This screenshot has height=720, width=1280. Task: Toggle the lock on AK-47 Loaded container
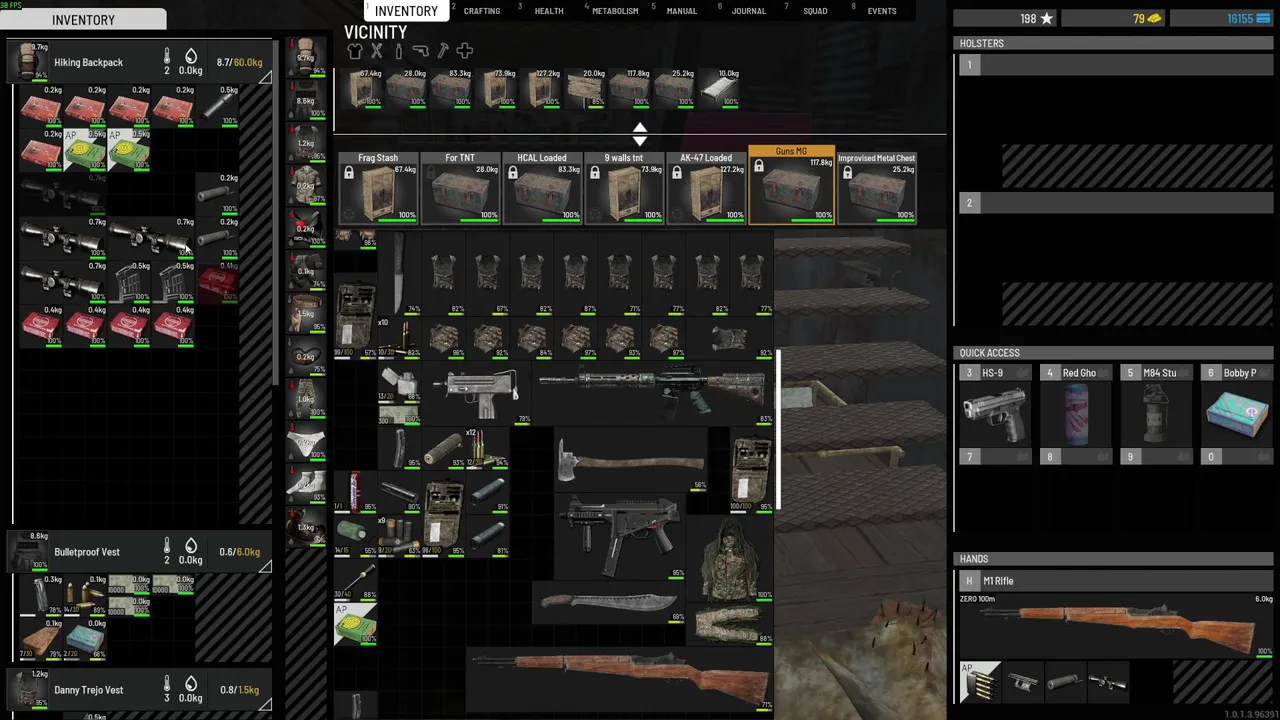click(x=677, y=173)
